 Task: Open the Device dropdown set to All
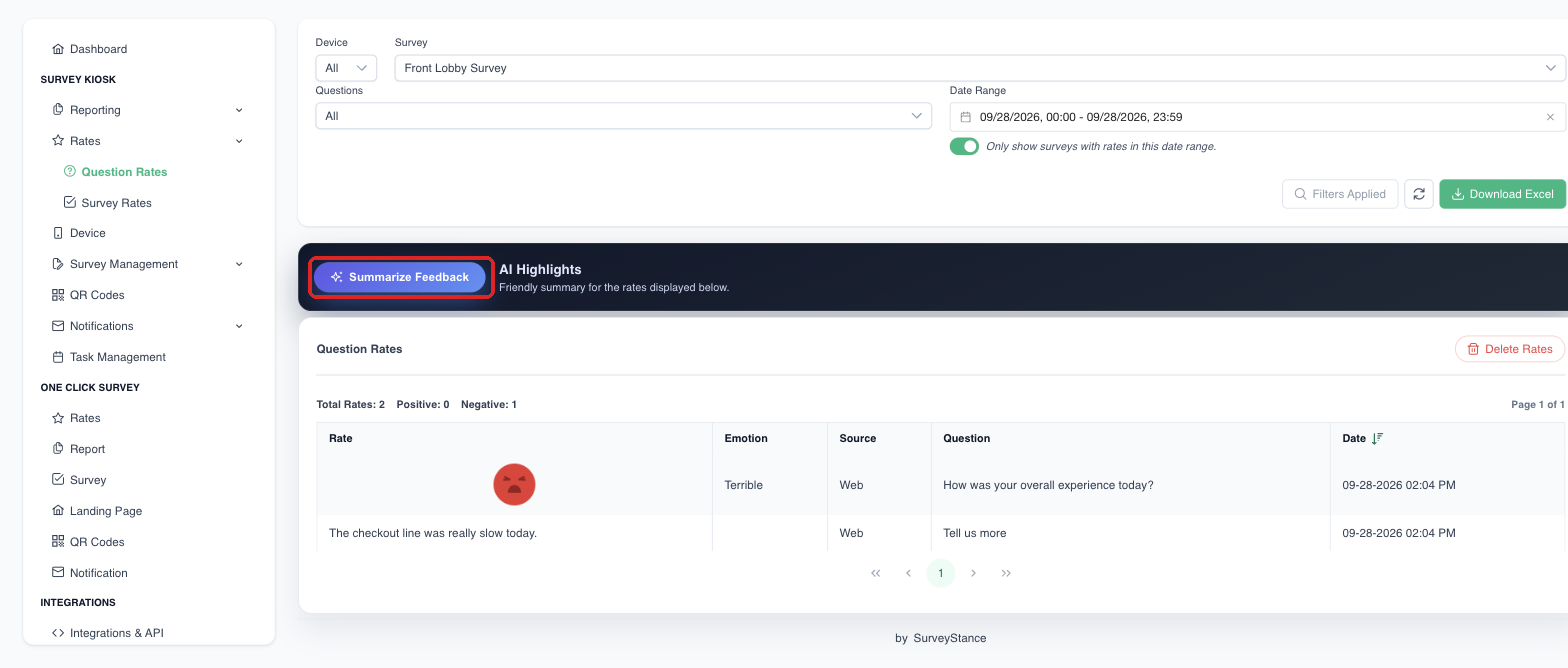click(x=346, y=68)
